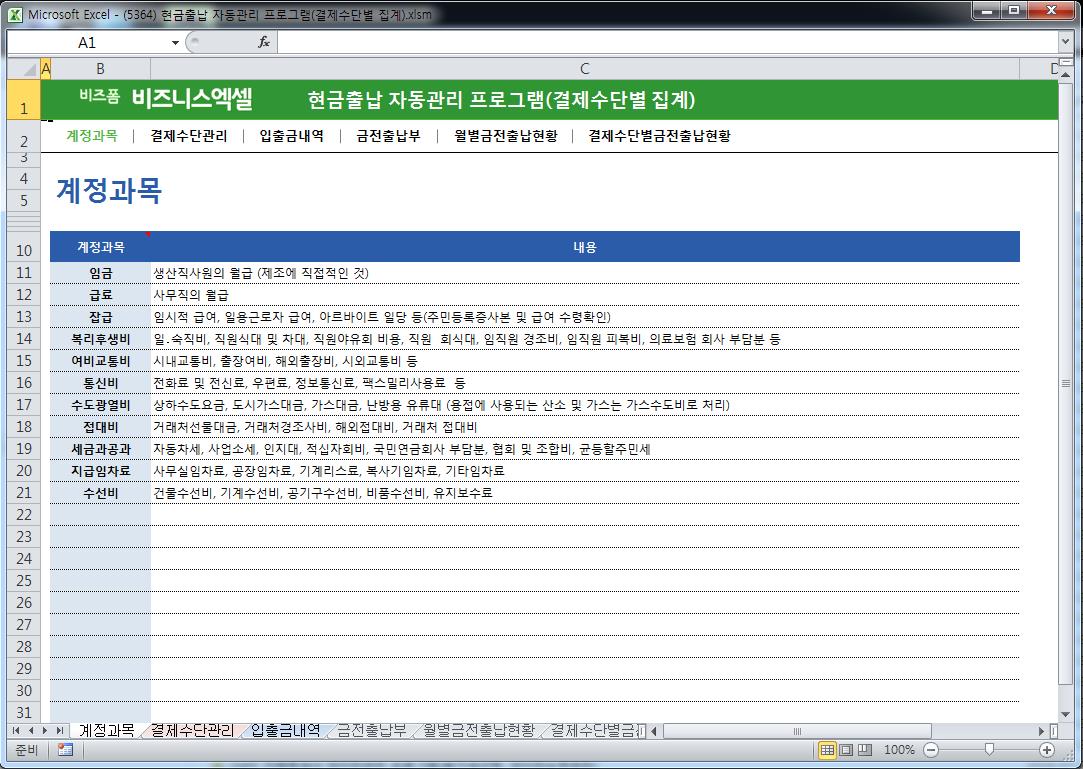Click the vertical scrollbar down arrow

[1065, 714]
